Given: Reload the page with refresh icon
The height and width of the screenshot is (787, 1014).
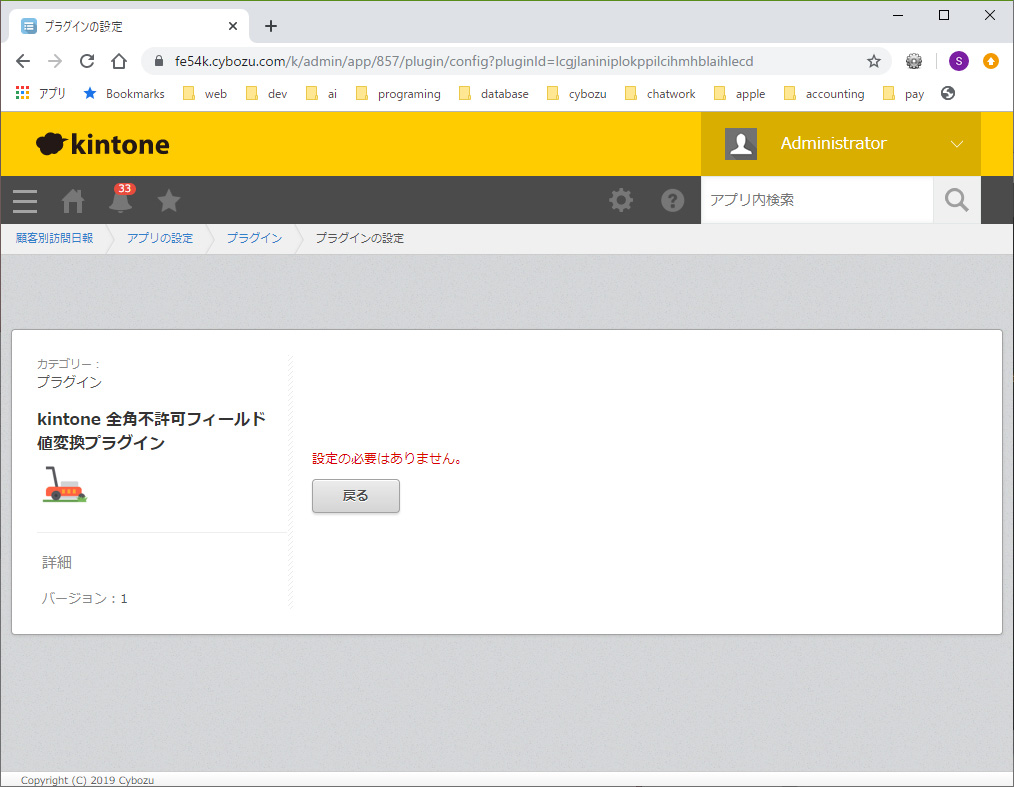Looking at the screenshot, I should (x=87, y=61).
